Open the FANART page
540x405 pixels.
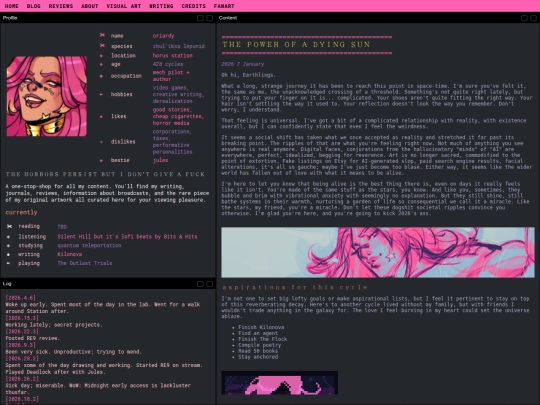[x=224, y=6]
